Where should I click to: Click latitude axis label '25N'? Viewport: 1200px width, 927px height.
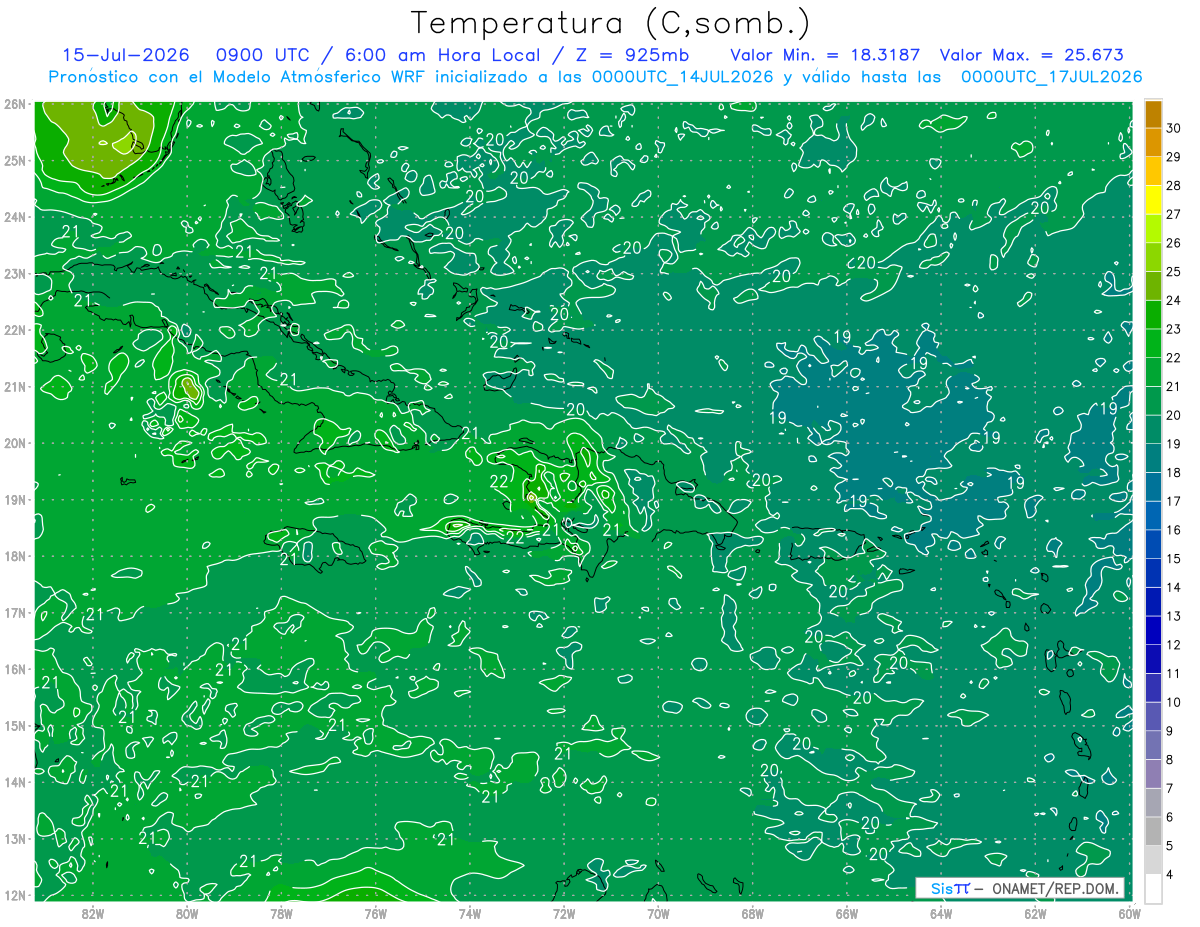pyautogui.click(x=15, y=160)
